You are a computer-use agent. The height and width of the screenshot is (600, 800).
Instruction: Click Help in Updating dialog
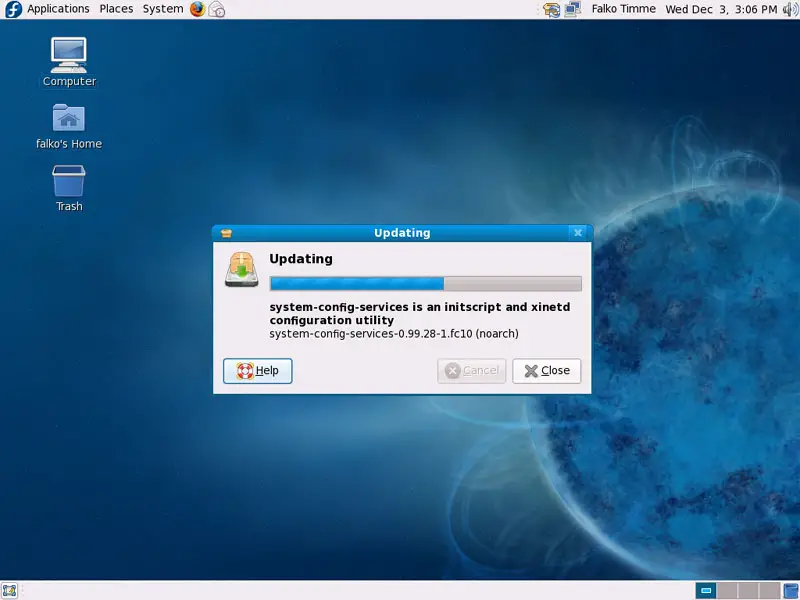point(258,371)
